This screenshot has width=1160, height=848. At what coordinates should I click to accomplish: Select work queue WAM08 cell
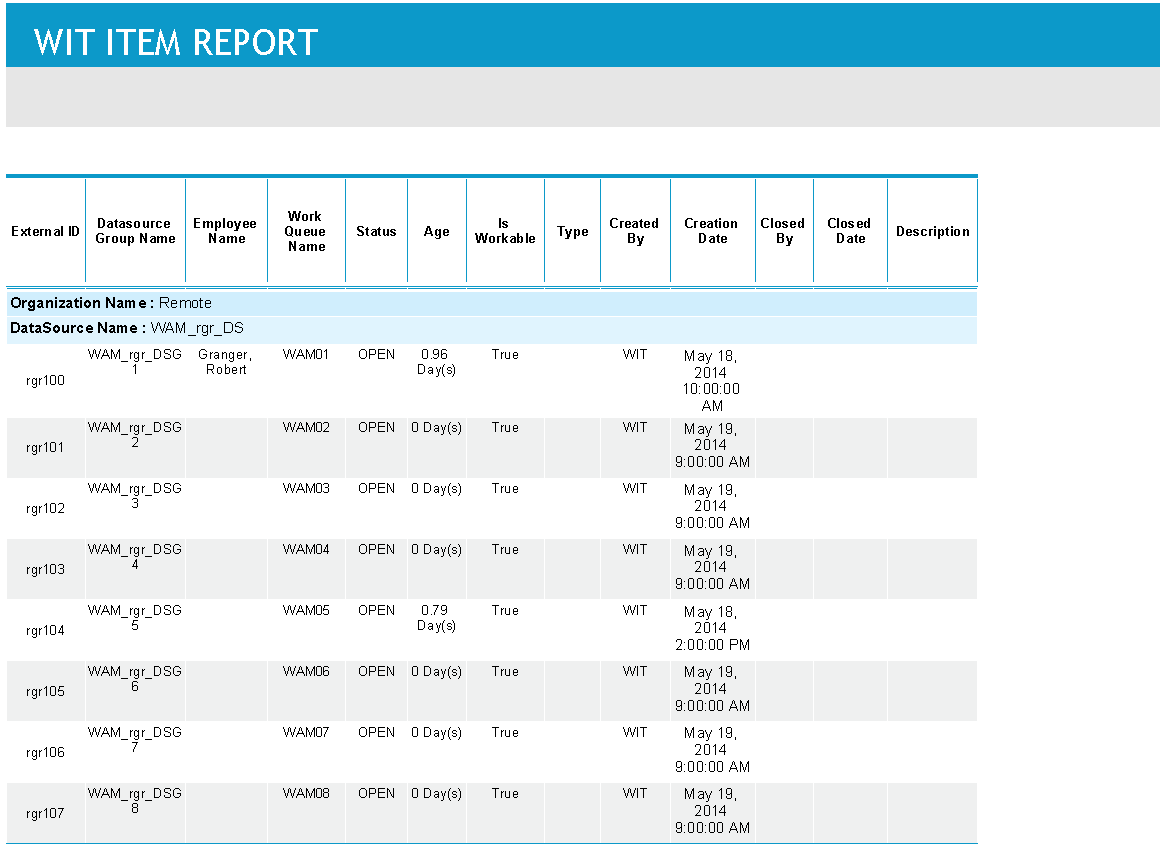point(306,794)
